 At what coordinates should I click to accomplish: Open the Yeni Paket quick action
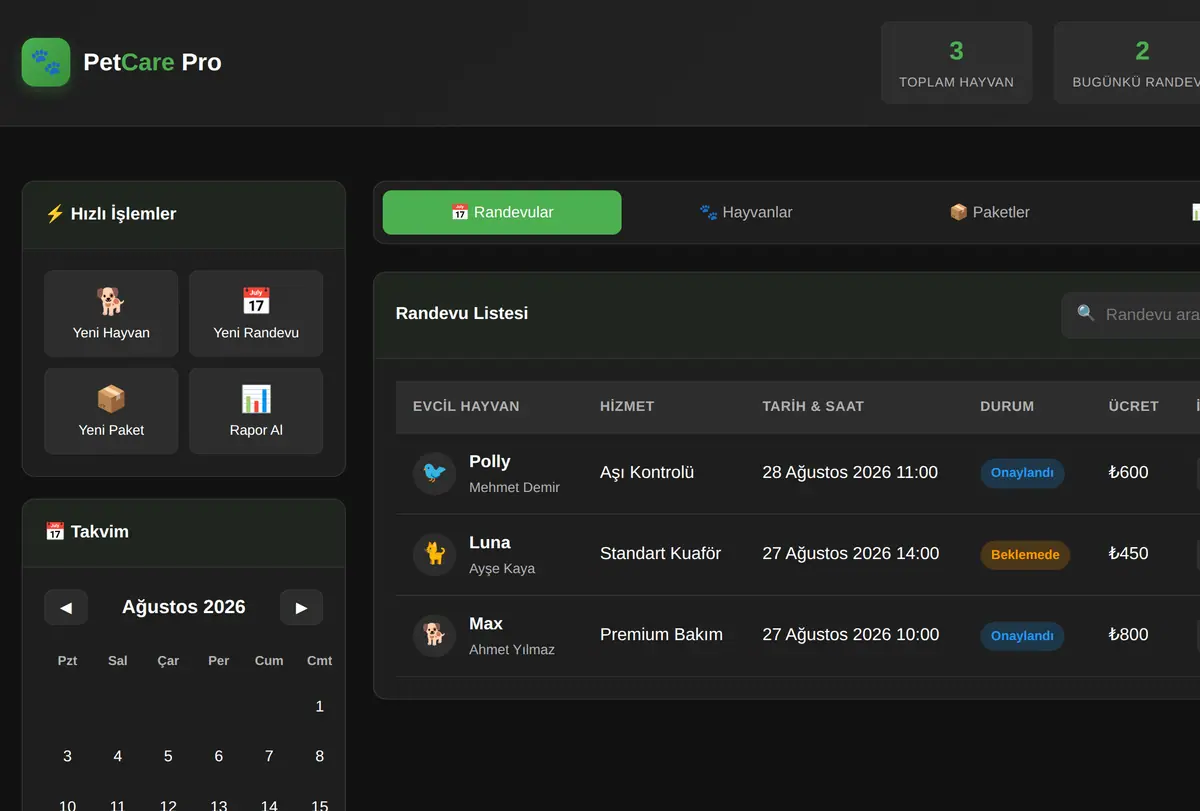click(x=111, y=411)
